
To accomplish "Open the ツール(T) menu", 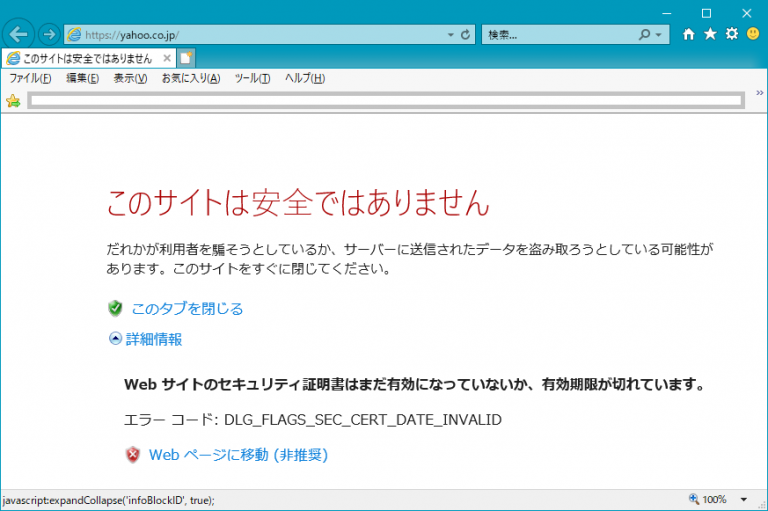I will [x=252, y=78].
